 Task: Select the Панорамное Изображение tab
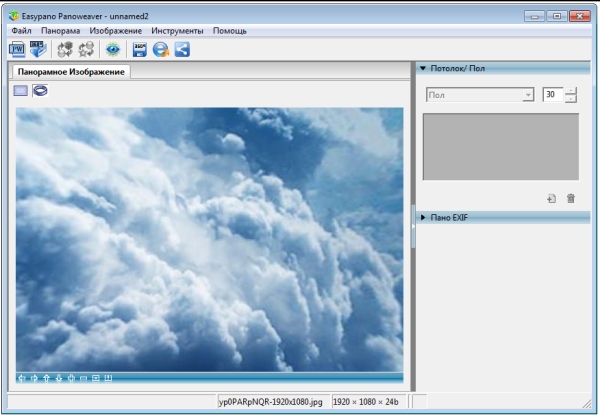pyautogui.click(x=71, y=72)
